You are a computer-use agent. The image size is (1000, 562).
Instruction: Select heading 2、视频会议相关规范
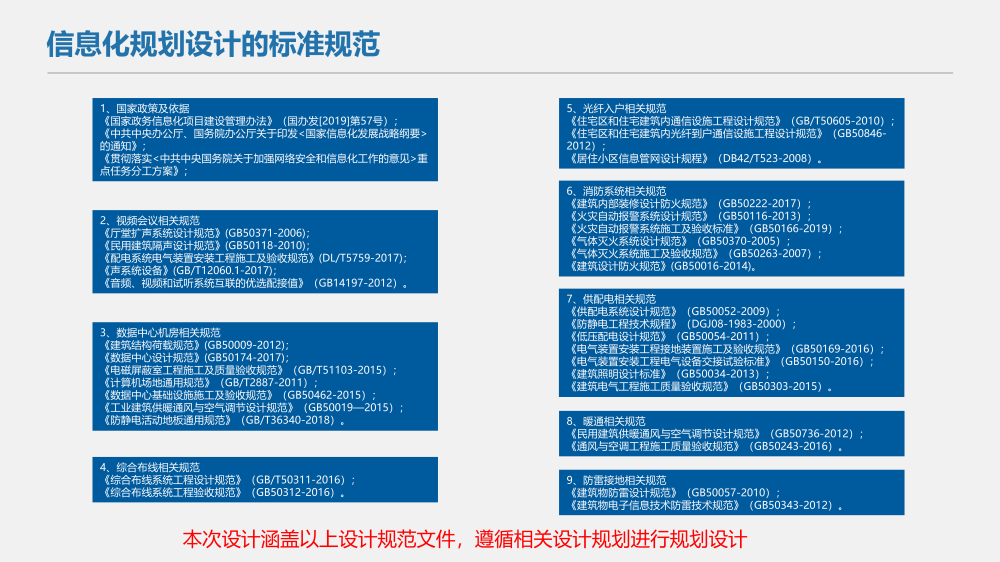pos(150,221)
